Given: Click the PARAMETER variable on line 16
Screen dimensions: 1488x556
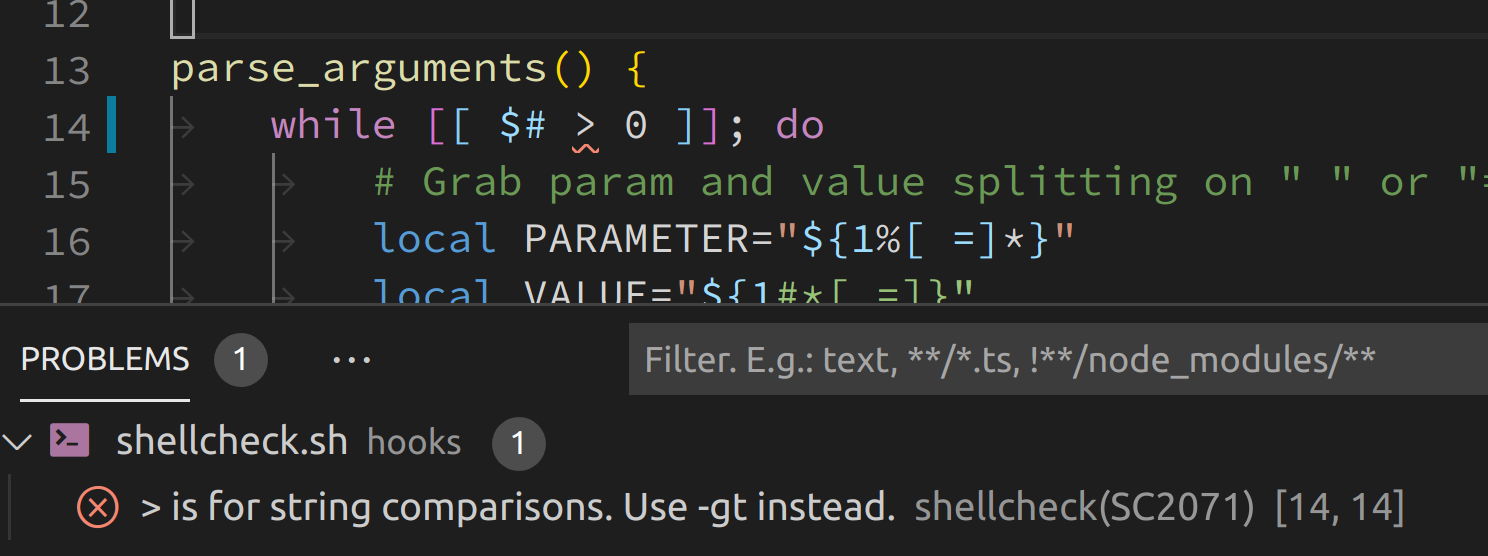Looking at the screenshot, I should pos(637,240).
